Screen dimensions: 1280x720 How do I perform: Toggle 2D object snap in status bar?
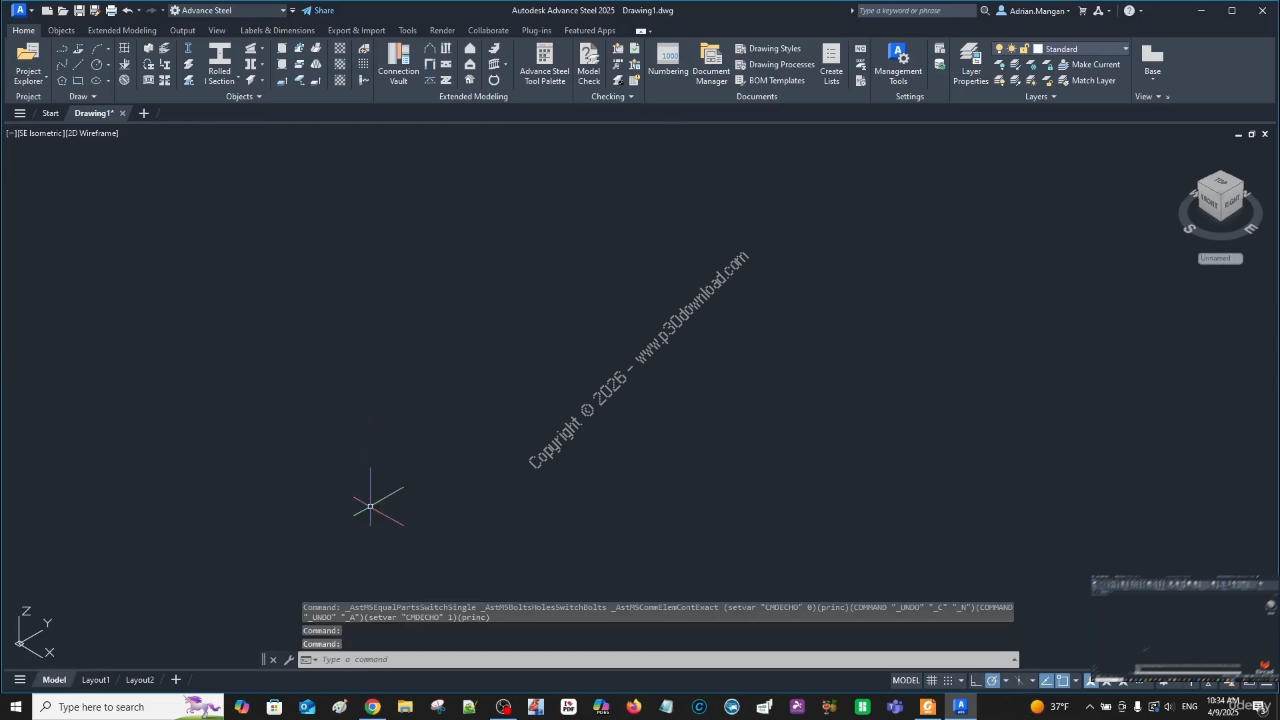1062,681
